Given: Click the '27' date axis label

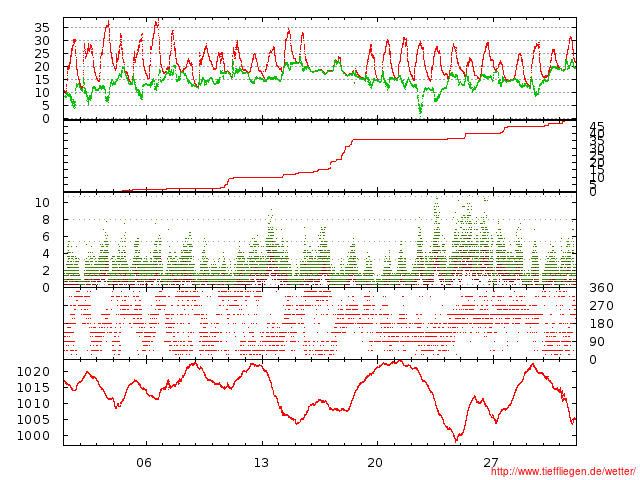Looking at the screenshot, I should pyautogui.click(x=491, y=463).
